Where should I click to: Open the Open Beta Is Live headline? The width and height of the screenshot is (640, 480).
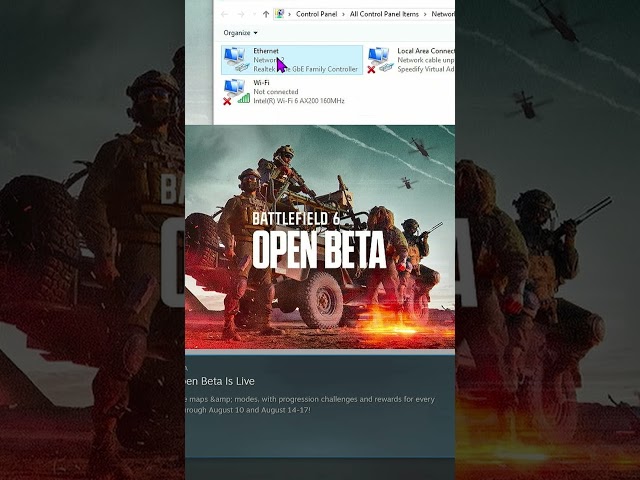(220, 381)
